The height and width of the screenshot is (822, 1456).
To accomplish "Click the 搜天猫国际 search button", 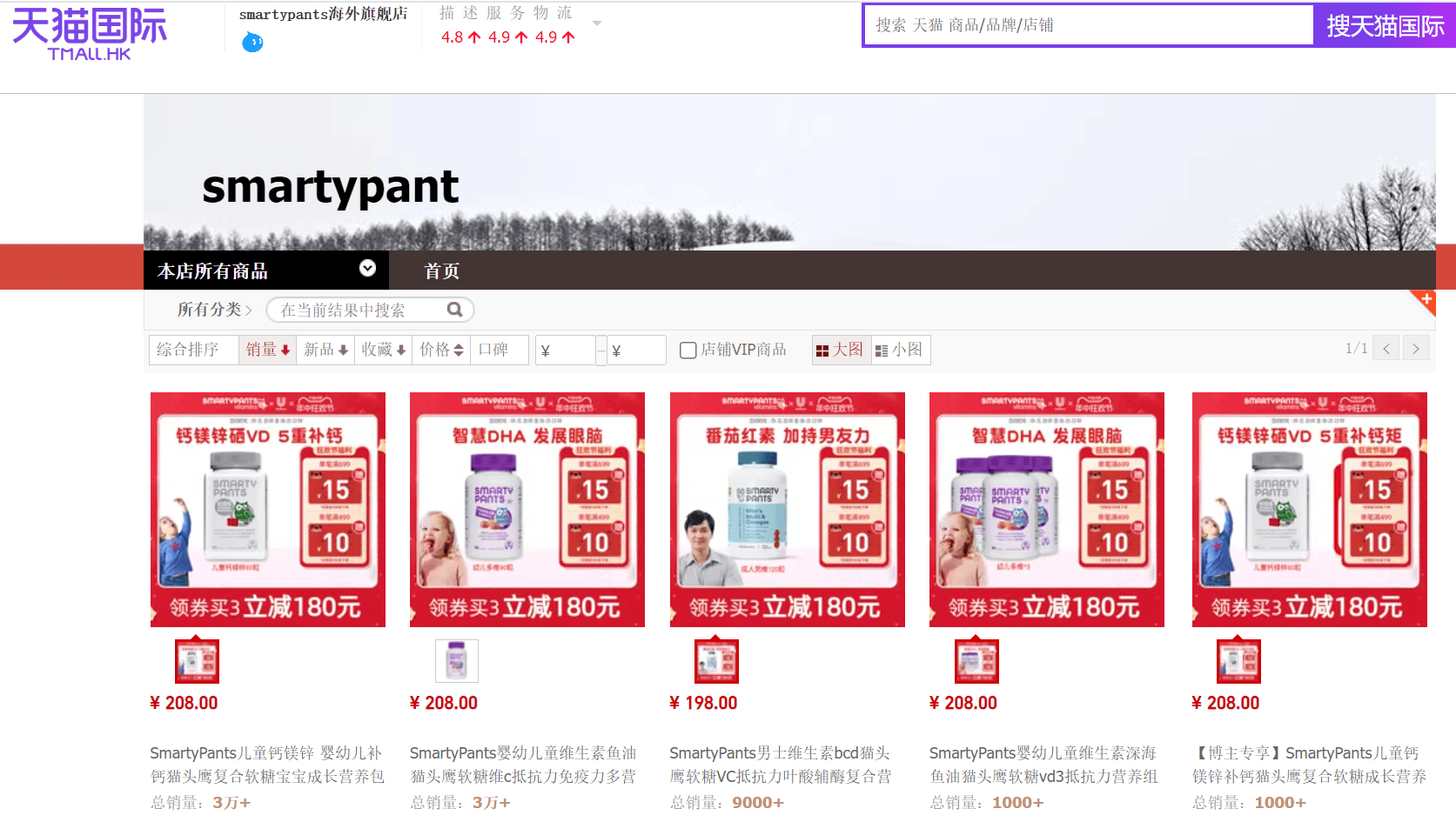I will [x=1385, y=25].
